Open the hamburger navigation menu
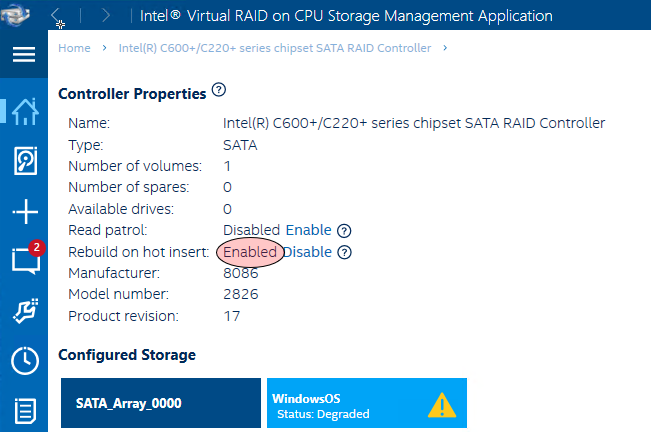 pyautogui.click(x=24, y=54)
